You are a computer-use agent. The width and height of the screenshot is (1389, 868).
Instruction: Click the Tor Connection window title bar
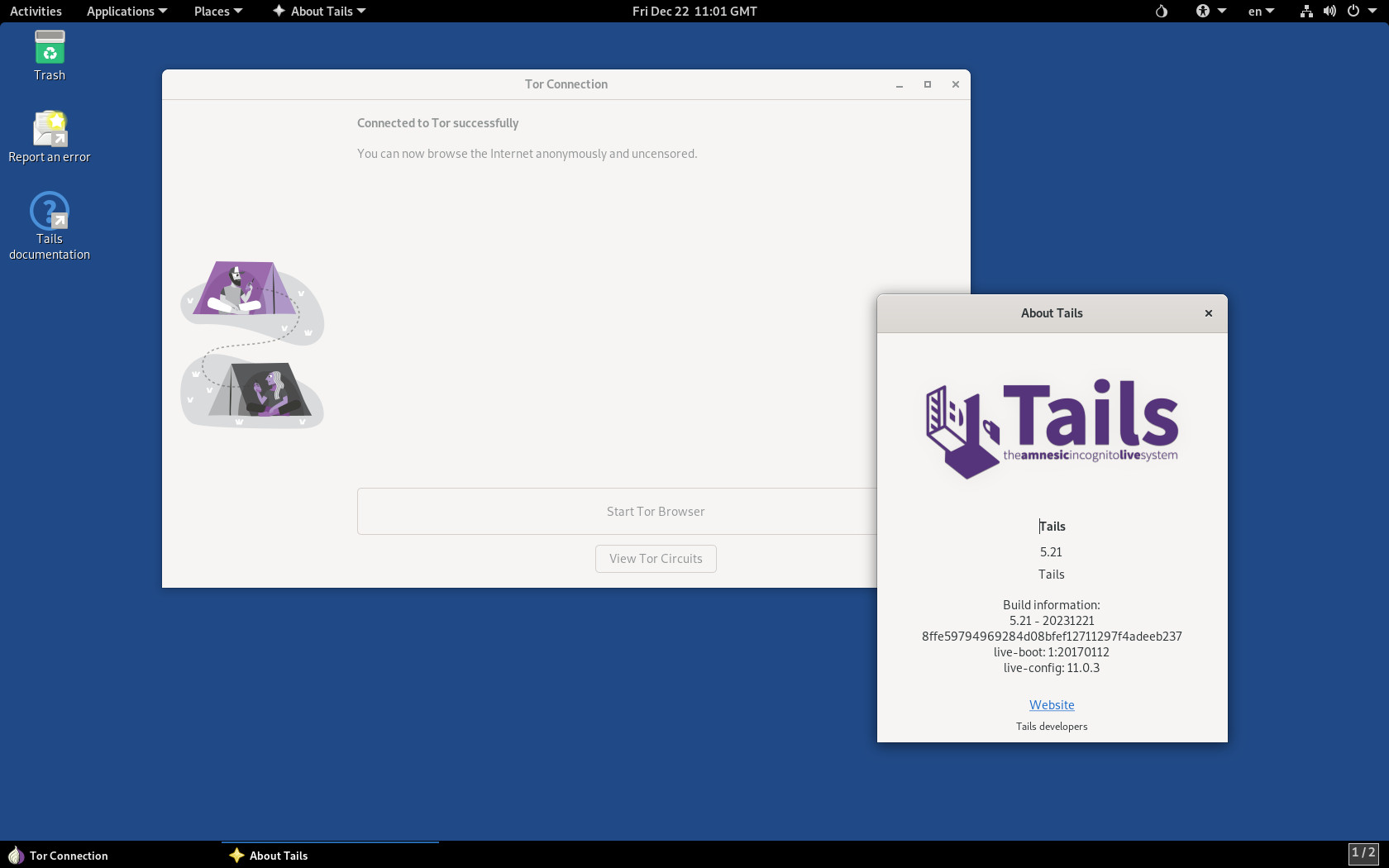[566, 84]
